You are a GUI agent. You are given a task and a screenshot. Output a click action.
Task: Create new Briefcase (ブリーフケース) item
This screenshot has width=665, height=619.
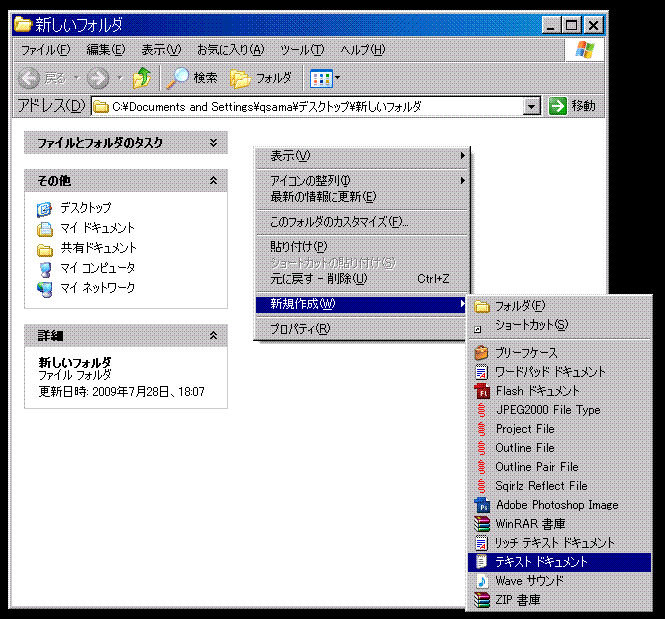(559, 353)
